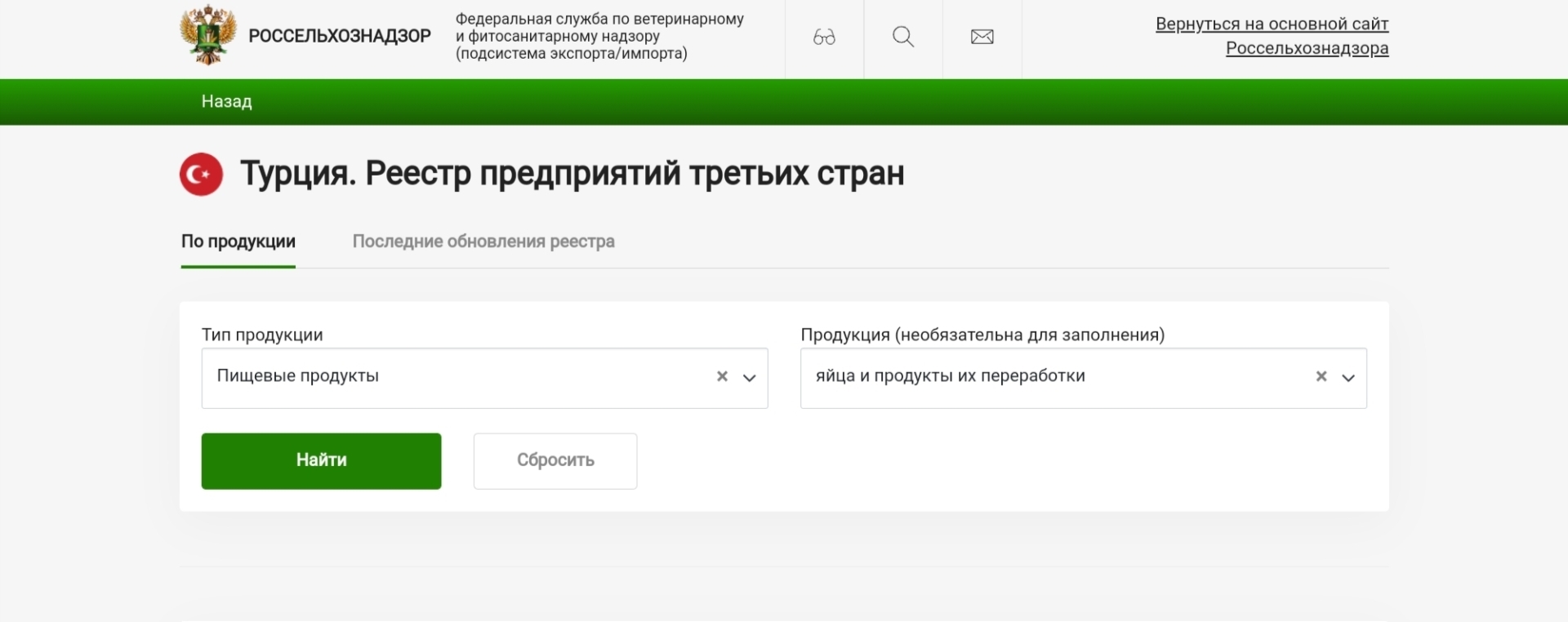Click 'Назад' in the green navigation bar

tap(226, 102)
